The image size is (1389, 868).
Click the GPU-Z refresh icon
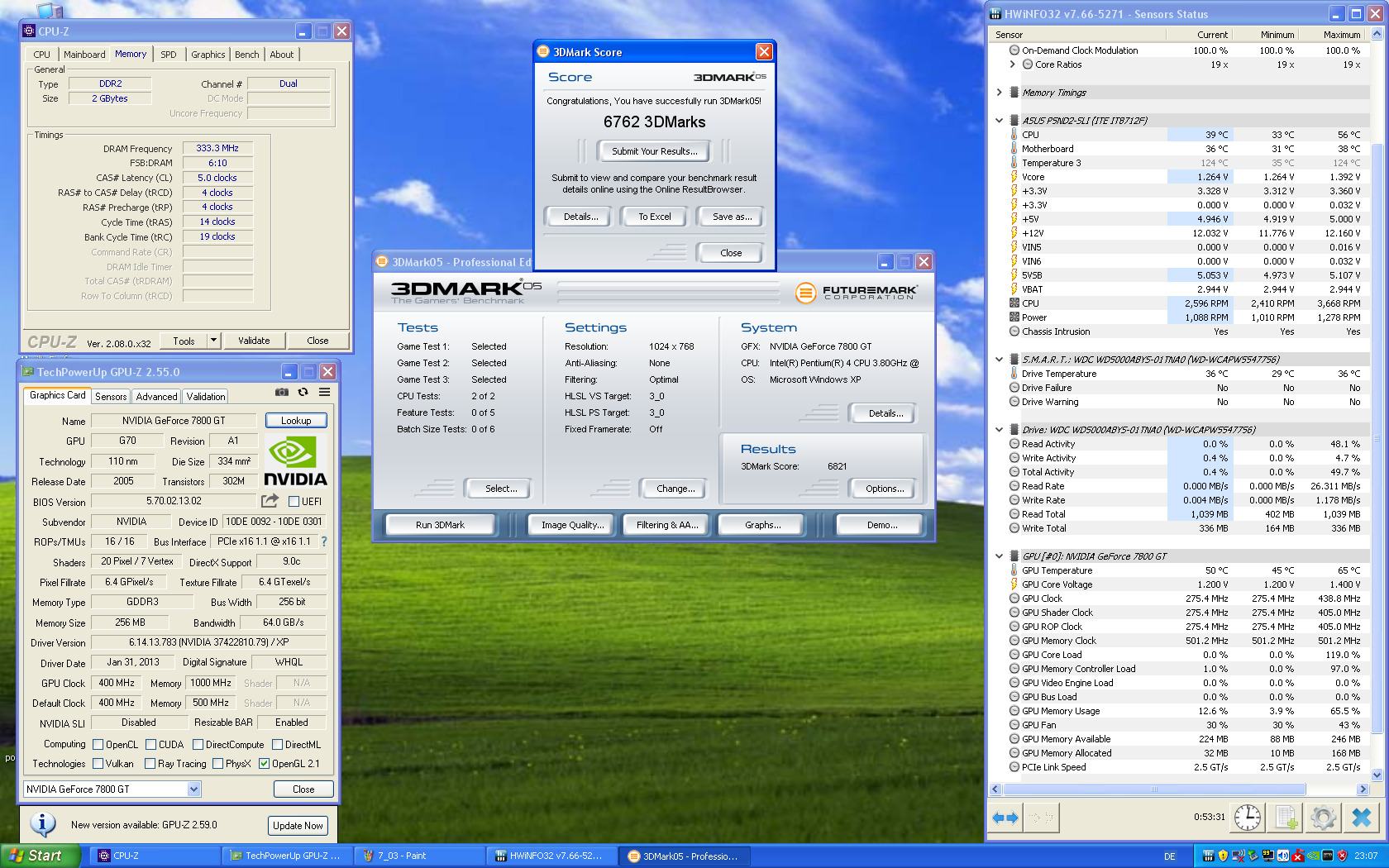click(303, 393)
